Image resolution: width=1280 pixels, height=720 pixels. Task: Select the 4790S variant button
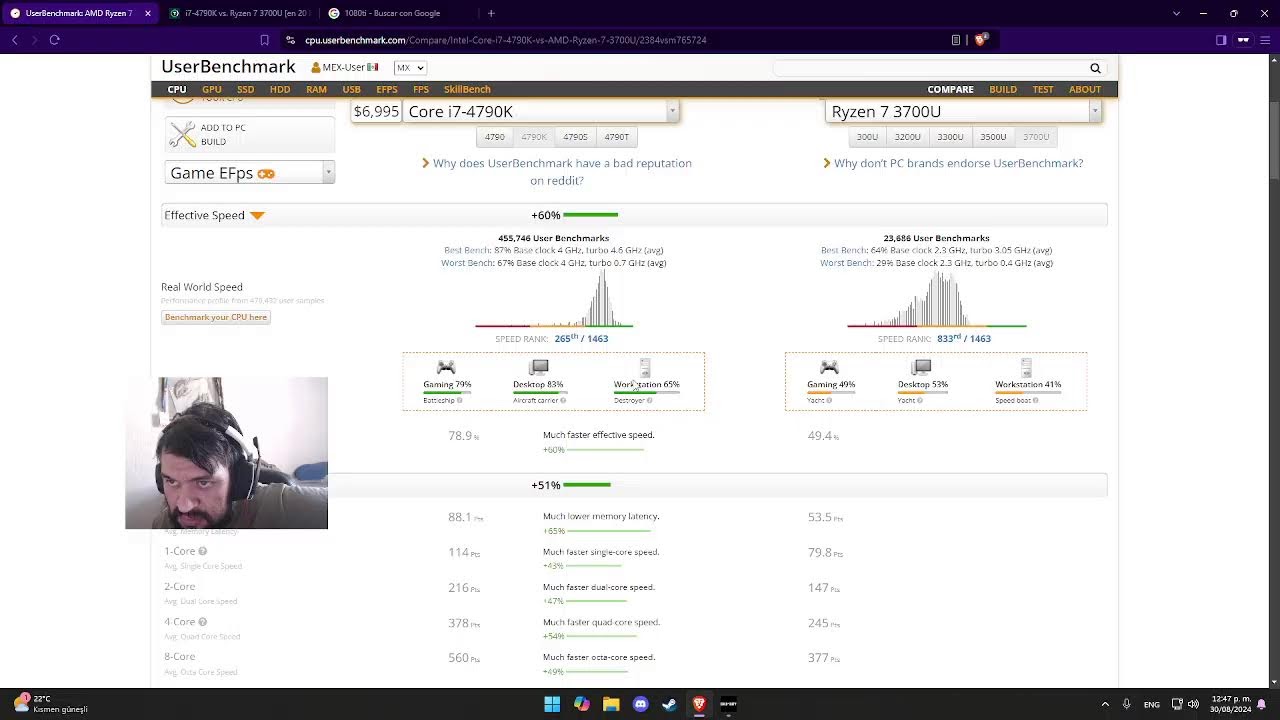point(575,137)
